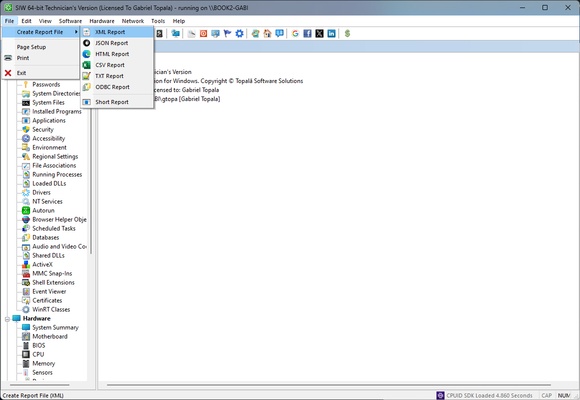Open the Tools menu
The width and height of the screenshot is (580, 400).
[x=158, y=21]
